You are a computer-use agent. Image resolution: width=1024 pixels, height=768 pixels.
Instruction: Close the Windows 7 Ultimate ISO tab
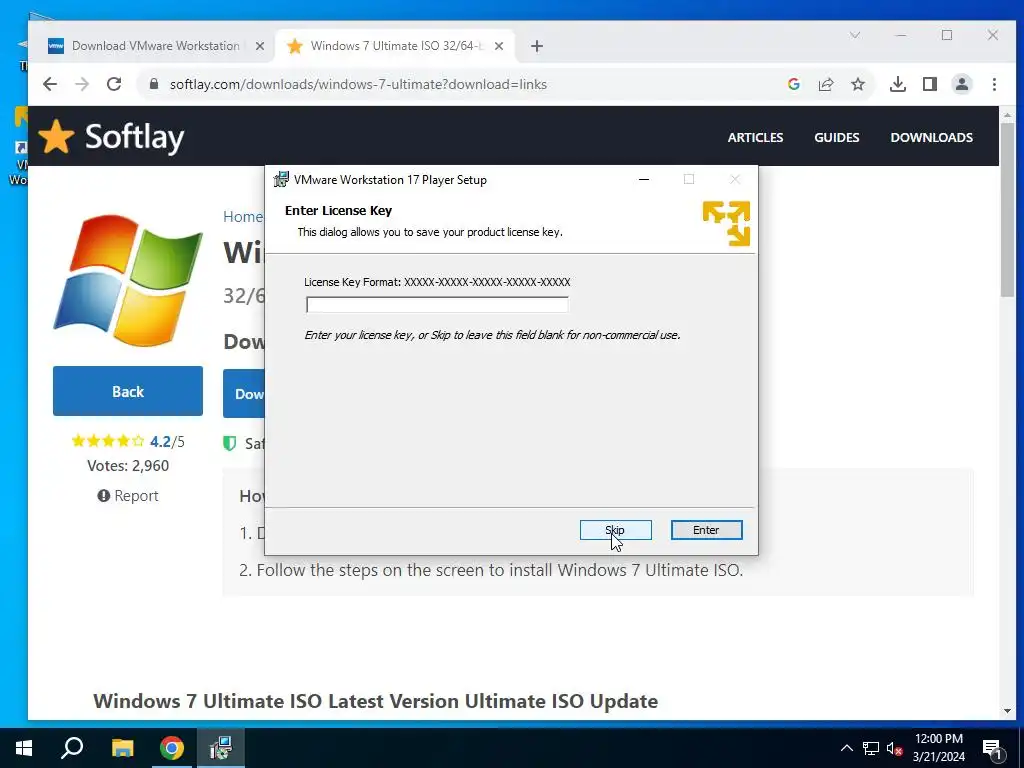pyautogui.click(x=499, y=46)
